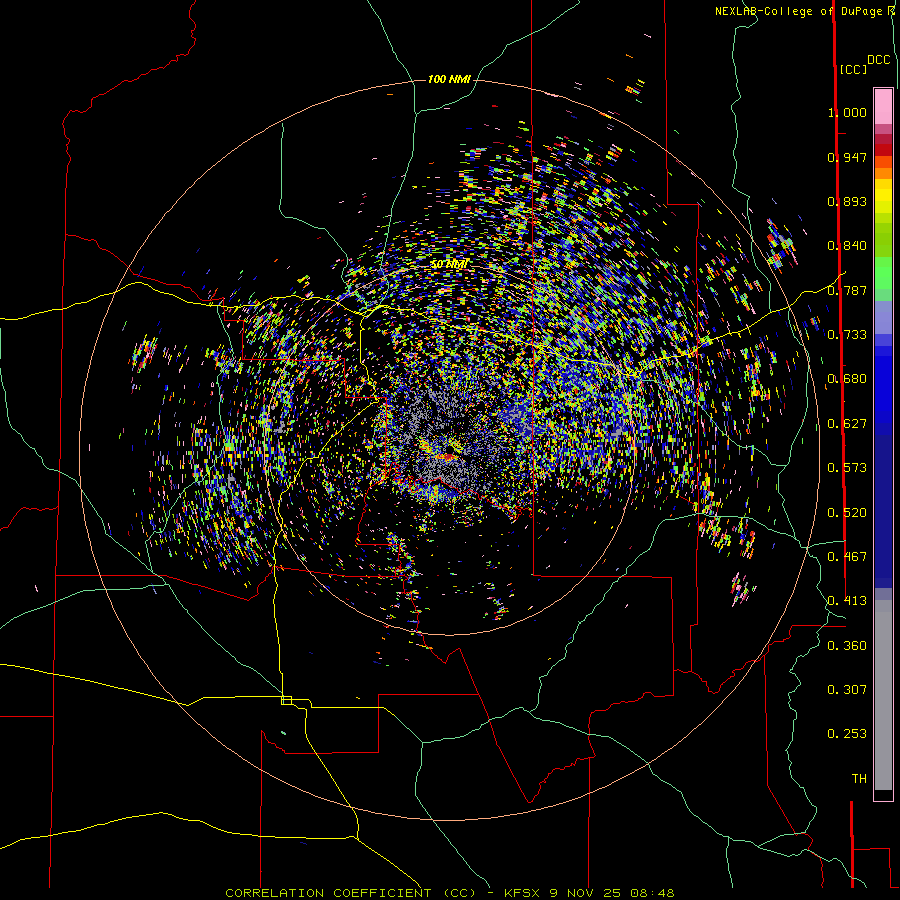Click the 0.840 color scale value
Image resolution: width=900 pixels, height=900 pixels.
tap(847, 246)
